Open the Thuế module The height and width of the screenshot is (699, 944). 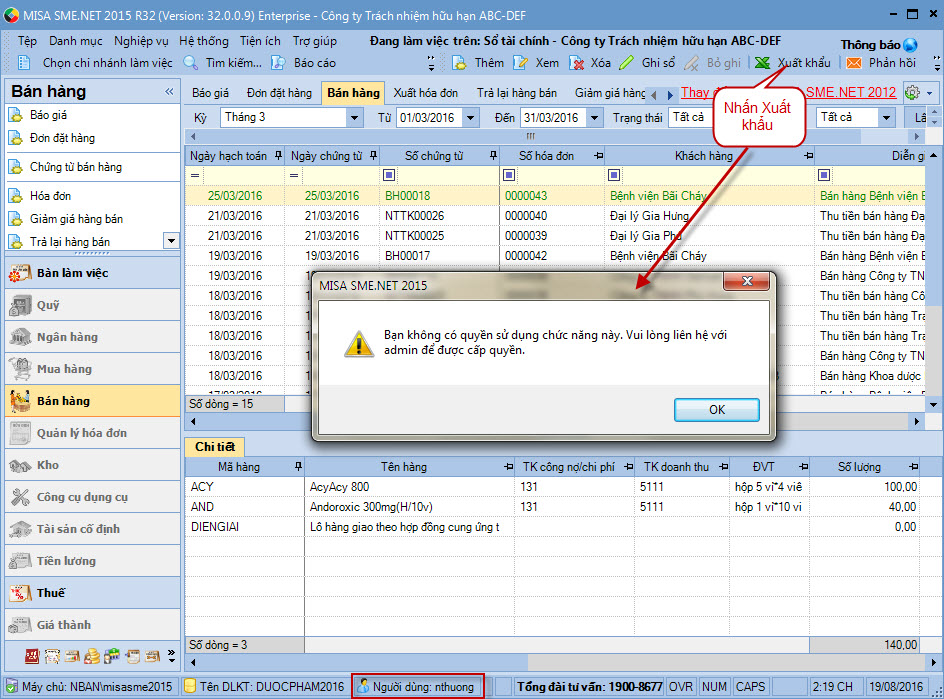click(93, 592)
